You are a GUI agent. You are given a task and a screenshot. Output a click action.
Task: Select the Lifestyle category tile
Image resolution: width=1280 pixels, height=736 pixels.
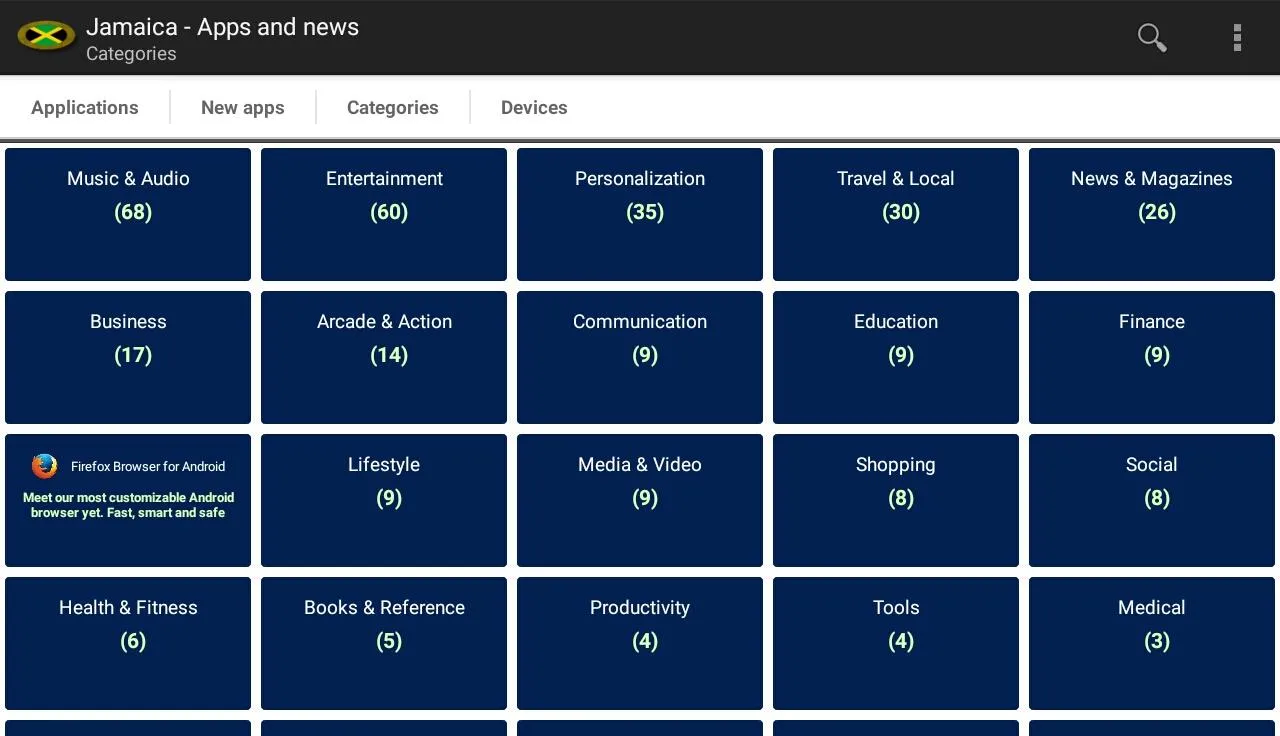(x=384, y=500)
